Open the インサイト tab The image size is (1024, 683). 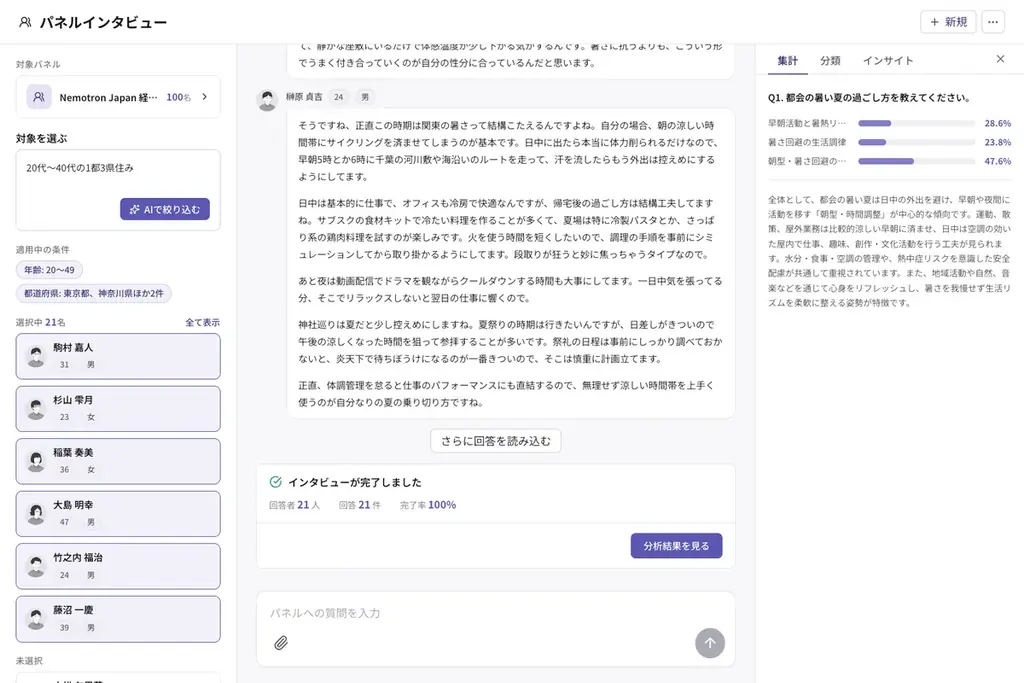(888, 61)
